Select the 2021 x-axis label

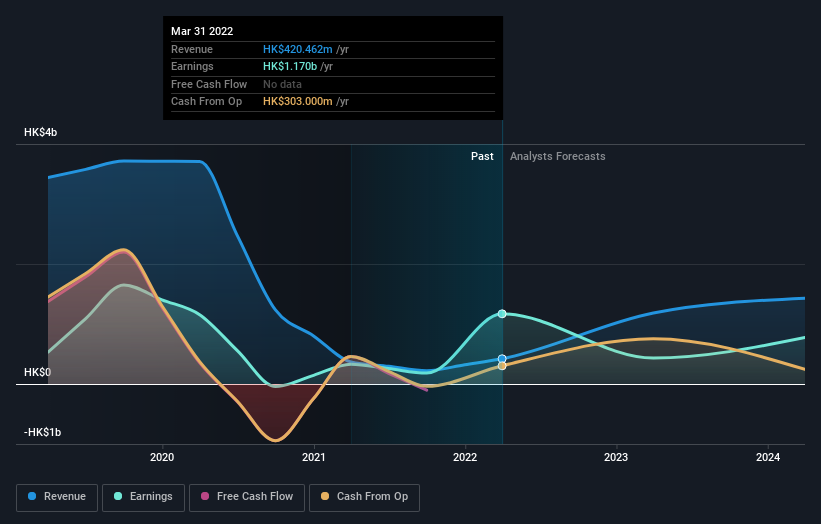314,458
